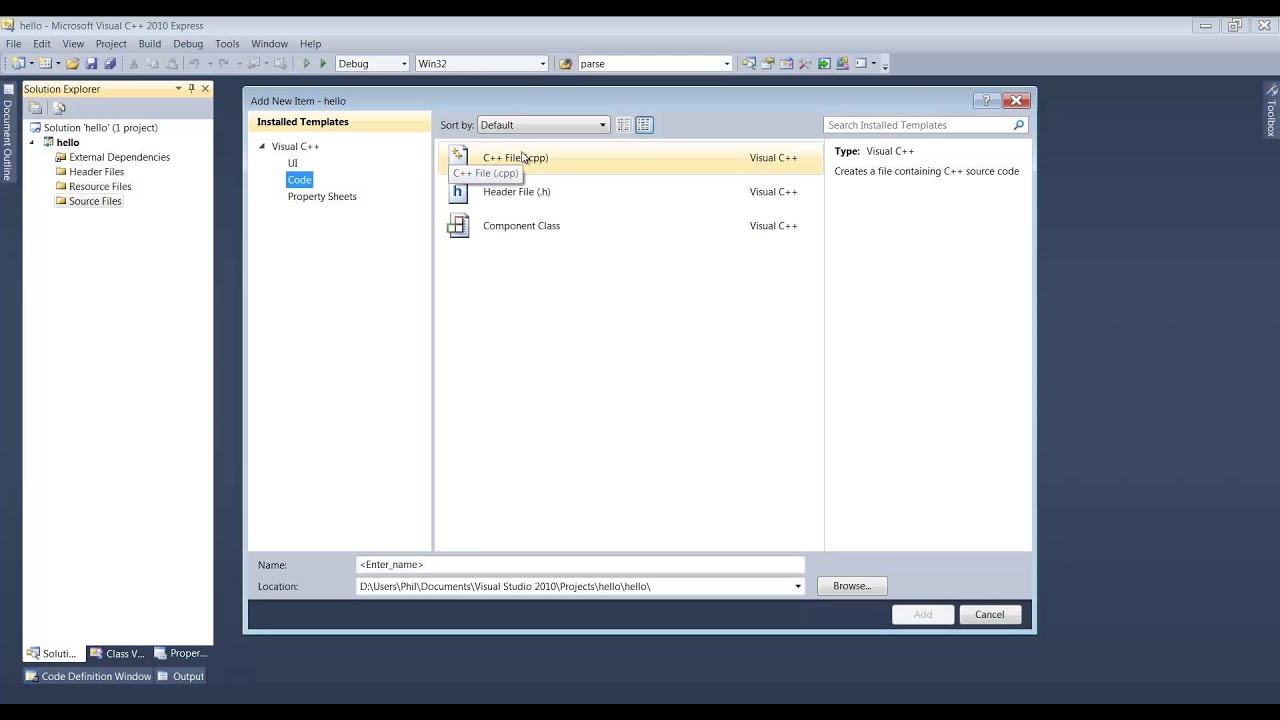Switch to Class View bottom tab

[x=117, y=654]
